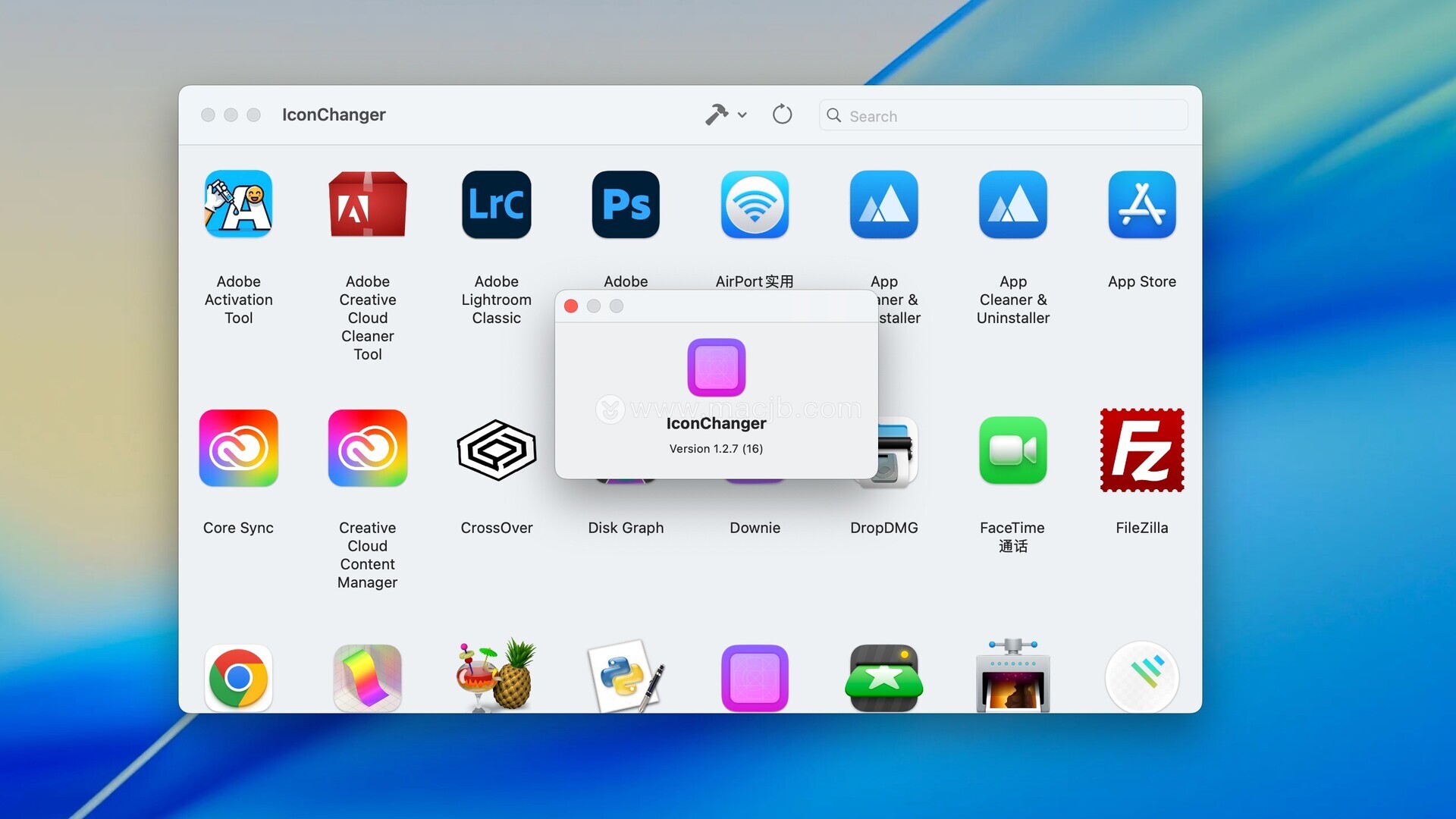Select the App Store icon

coord(1141,205)
